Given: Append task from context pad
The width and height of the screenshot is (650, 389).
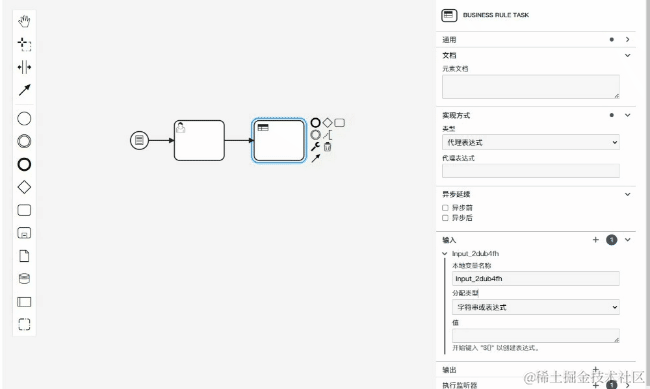Looking at the screenshot, I should tap(340, 123).
